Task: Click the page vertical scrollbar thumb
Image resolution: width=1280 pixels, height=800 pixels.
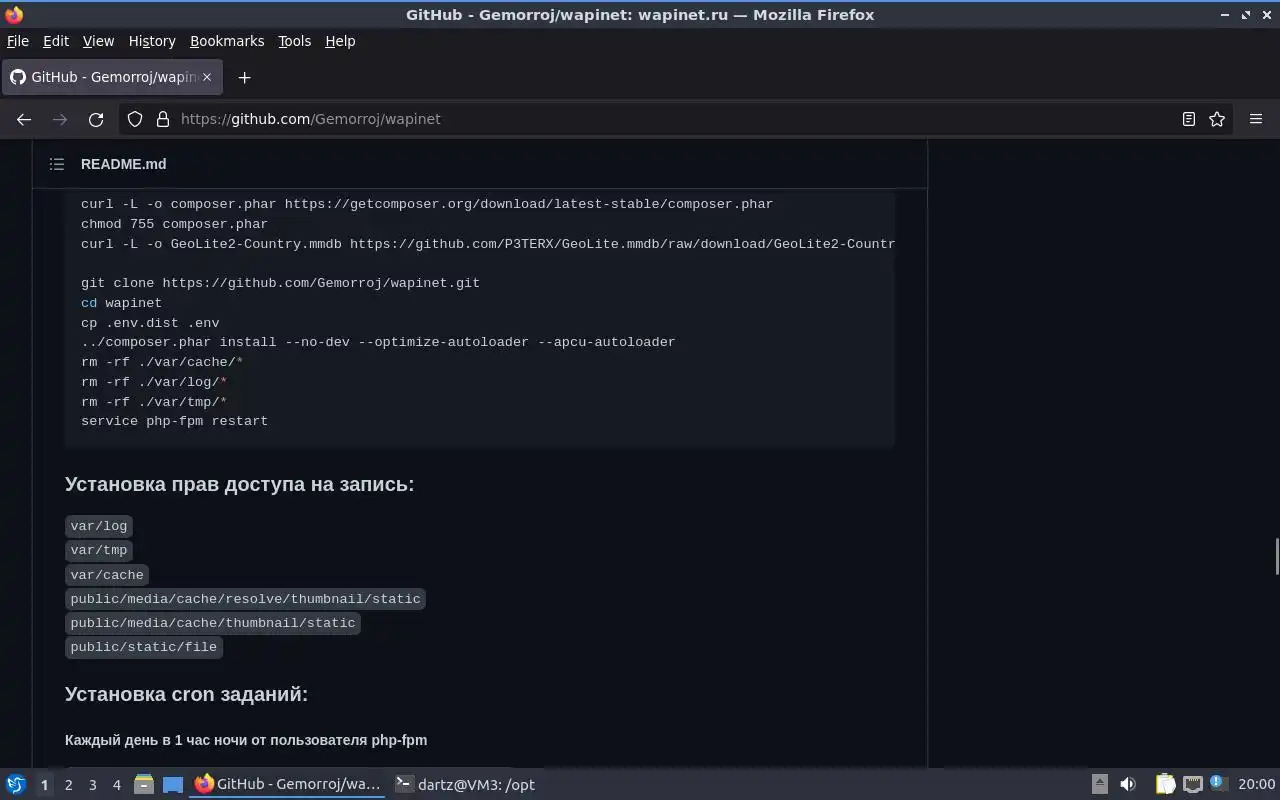Action: coord(1276,556)
